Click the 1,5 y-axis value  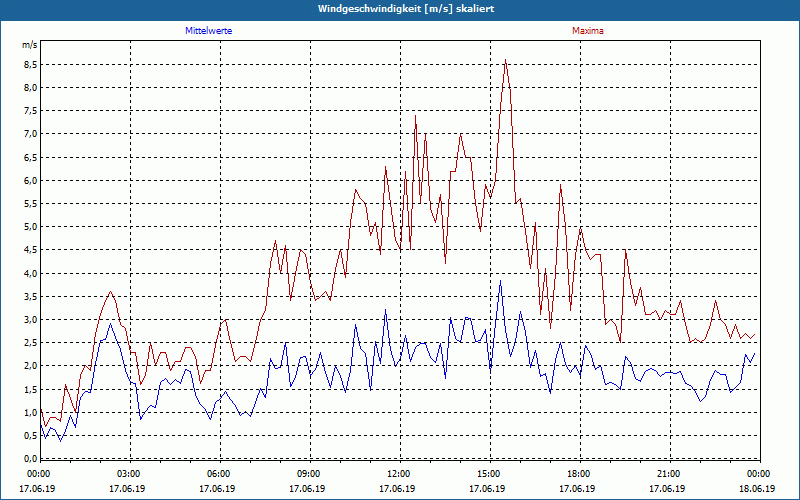[x=31, y=389]
